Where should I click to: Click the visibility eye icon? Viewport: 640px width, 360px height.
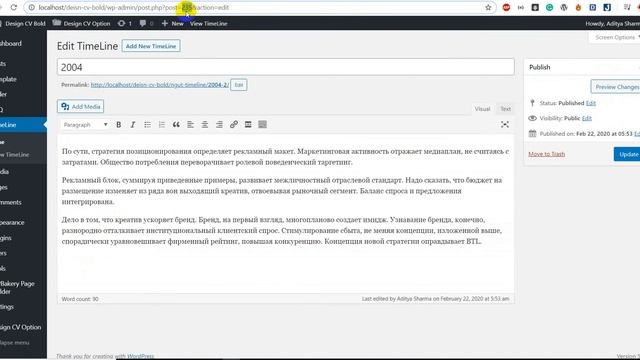tap(532, 118)
